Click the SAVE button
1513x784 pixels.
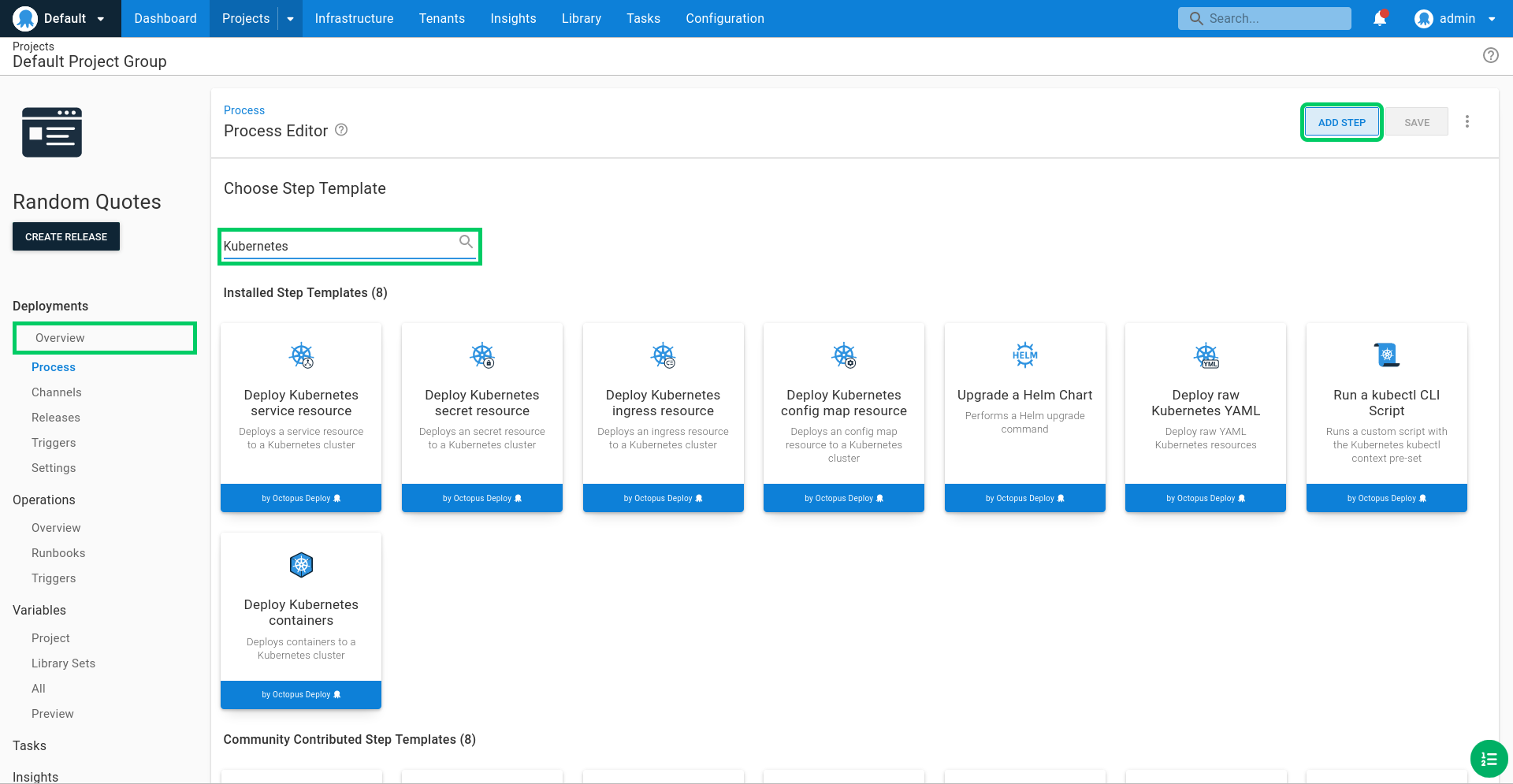coord(1417,122)
